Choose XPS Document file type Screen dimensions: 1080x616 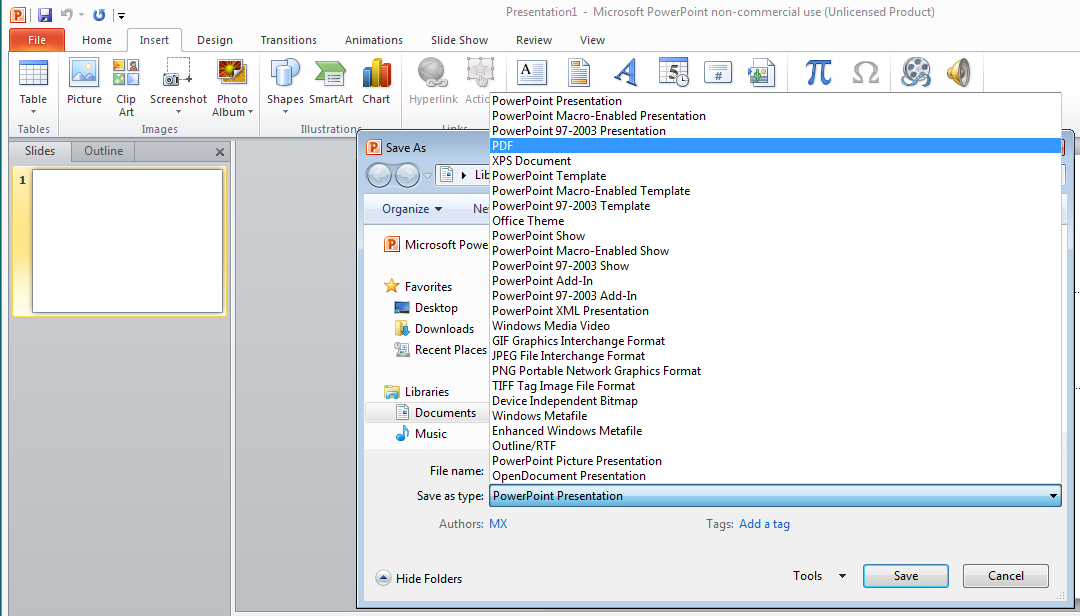[776, 161]
